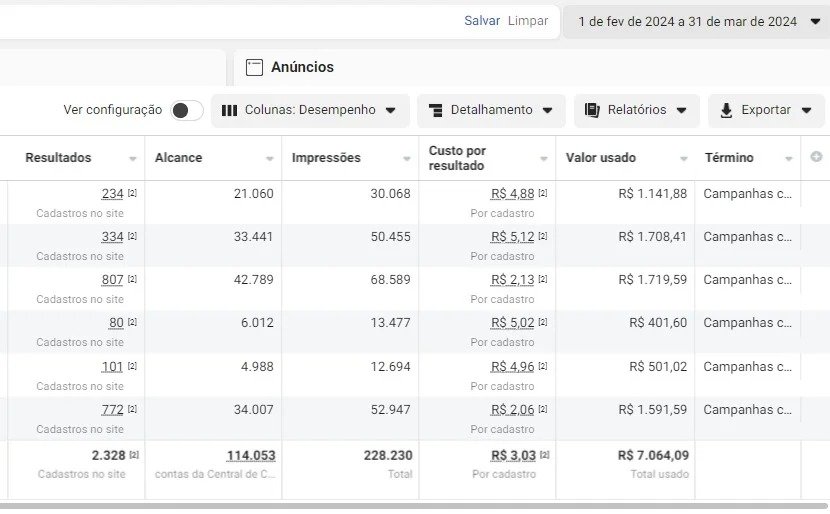Click the Salvar link
This screenshot has width=830, height=514.
482,21
